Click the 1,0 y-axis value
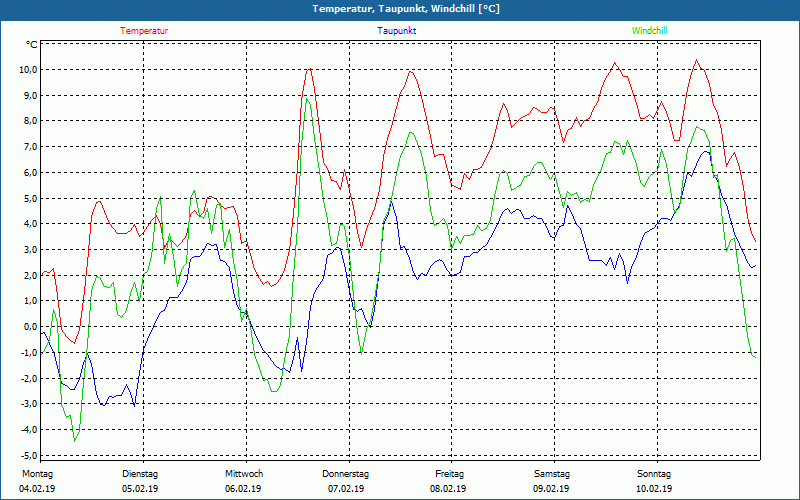Screen dimensions: 800x500 pyautogui.click(x=30, y=301)
